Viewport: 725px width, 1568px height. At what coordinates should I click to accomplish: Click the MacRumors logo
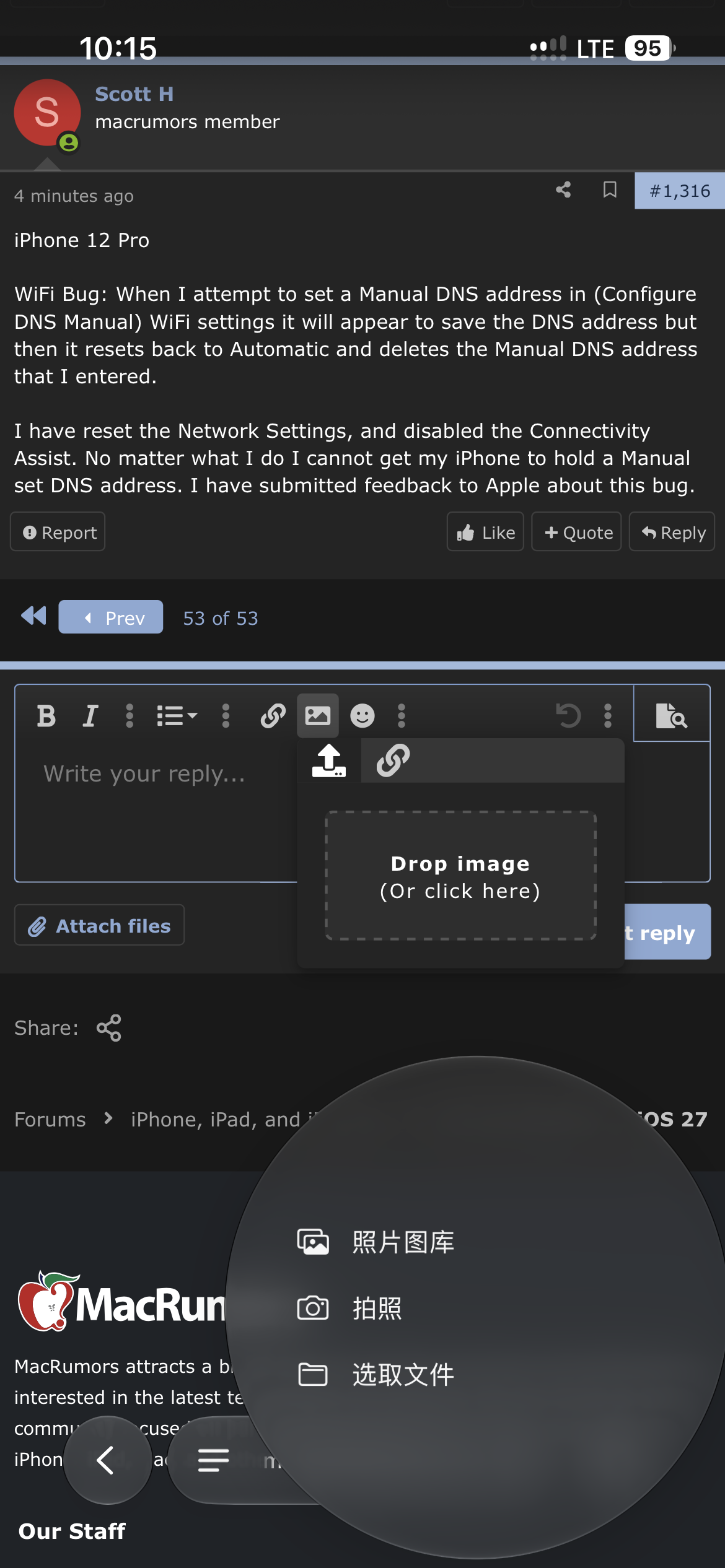[122, 1302]
